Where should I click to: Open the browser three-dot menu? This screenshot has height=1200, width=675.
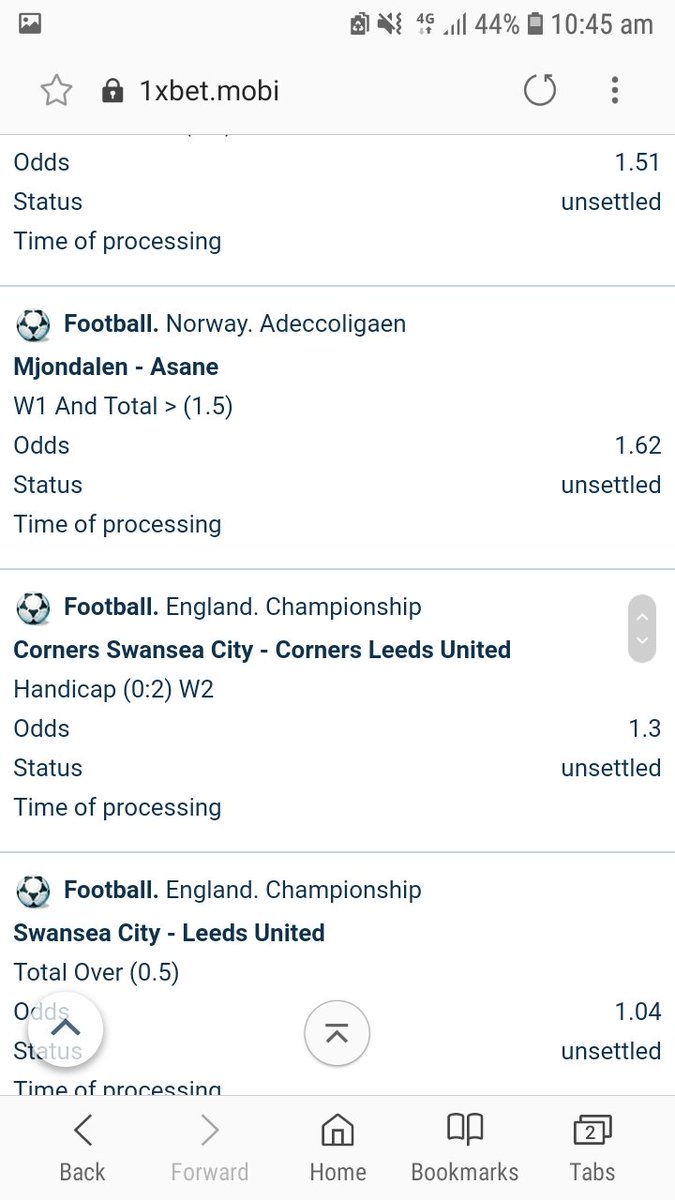click(614, 92)
